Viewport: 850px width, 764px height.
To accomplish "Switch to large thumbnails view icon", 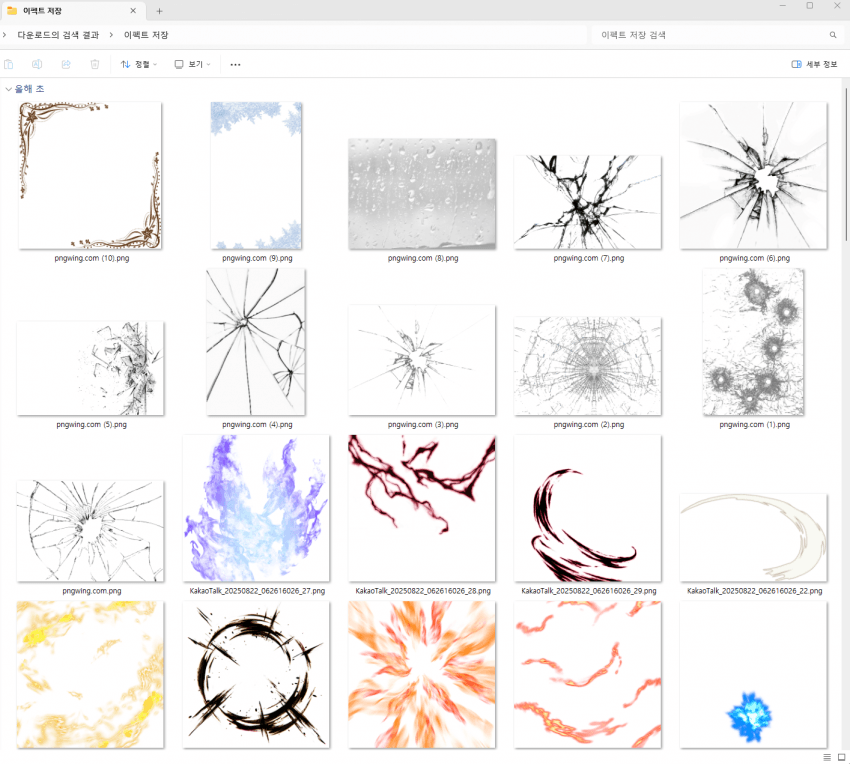I will tap(841, 756).
